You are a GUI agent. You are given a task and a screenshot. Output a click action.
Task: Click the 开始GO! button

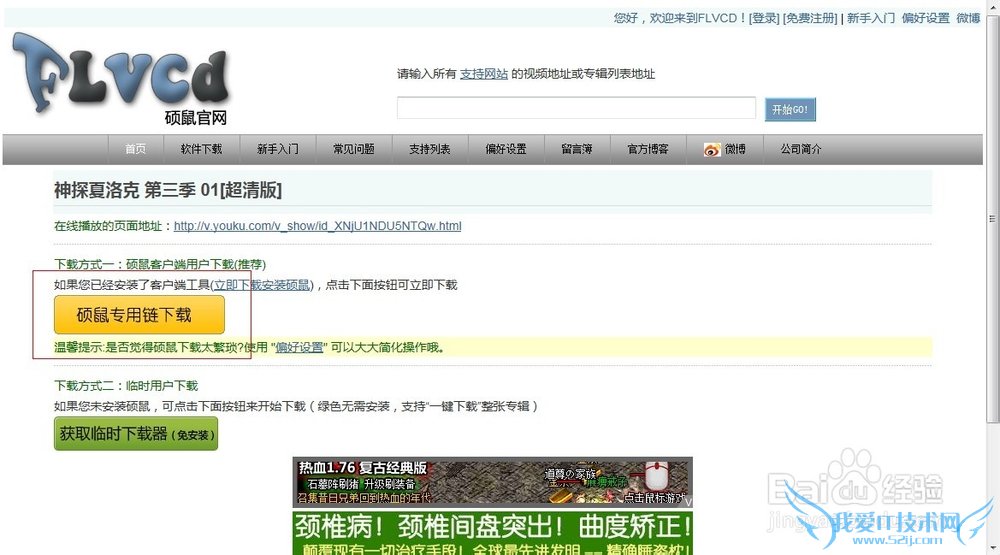(790, 109)
